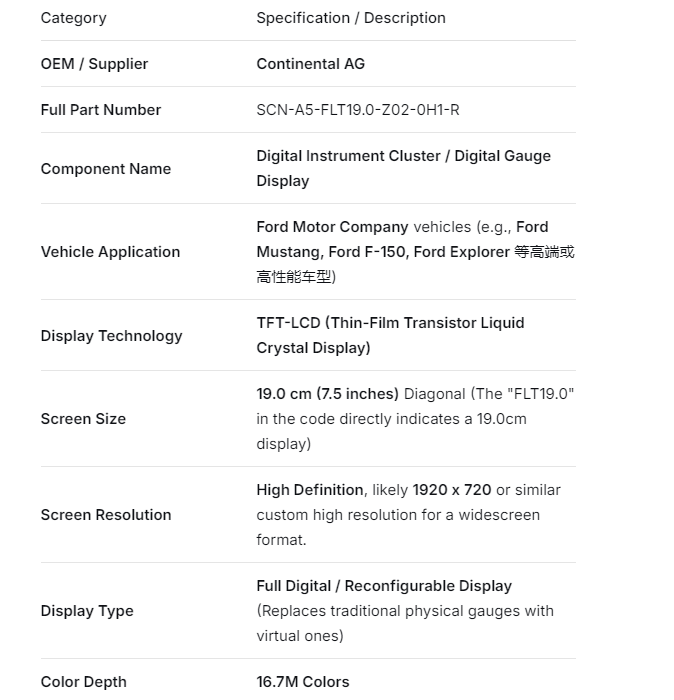Select the "Component Name" row label
The width and height of the screenshot is (674, 700).
click(x=105, y=169)
